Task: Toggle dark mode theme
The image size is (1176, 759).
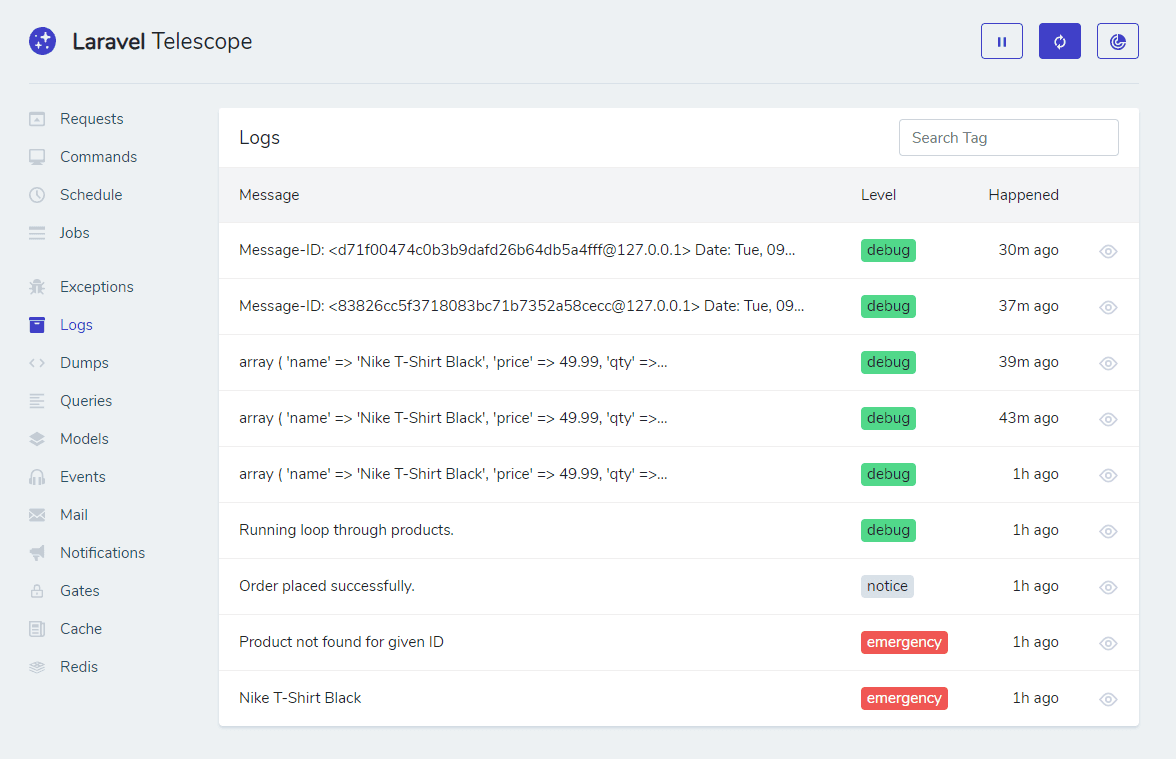Action: [x=1117, y=41]
